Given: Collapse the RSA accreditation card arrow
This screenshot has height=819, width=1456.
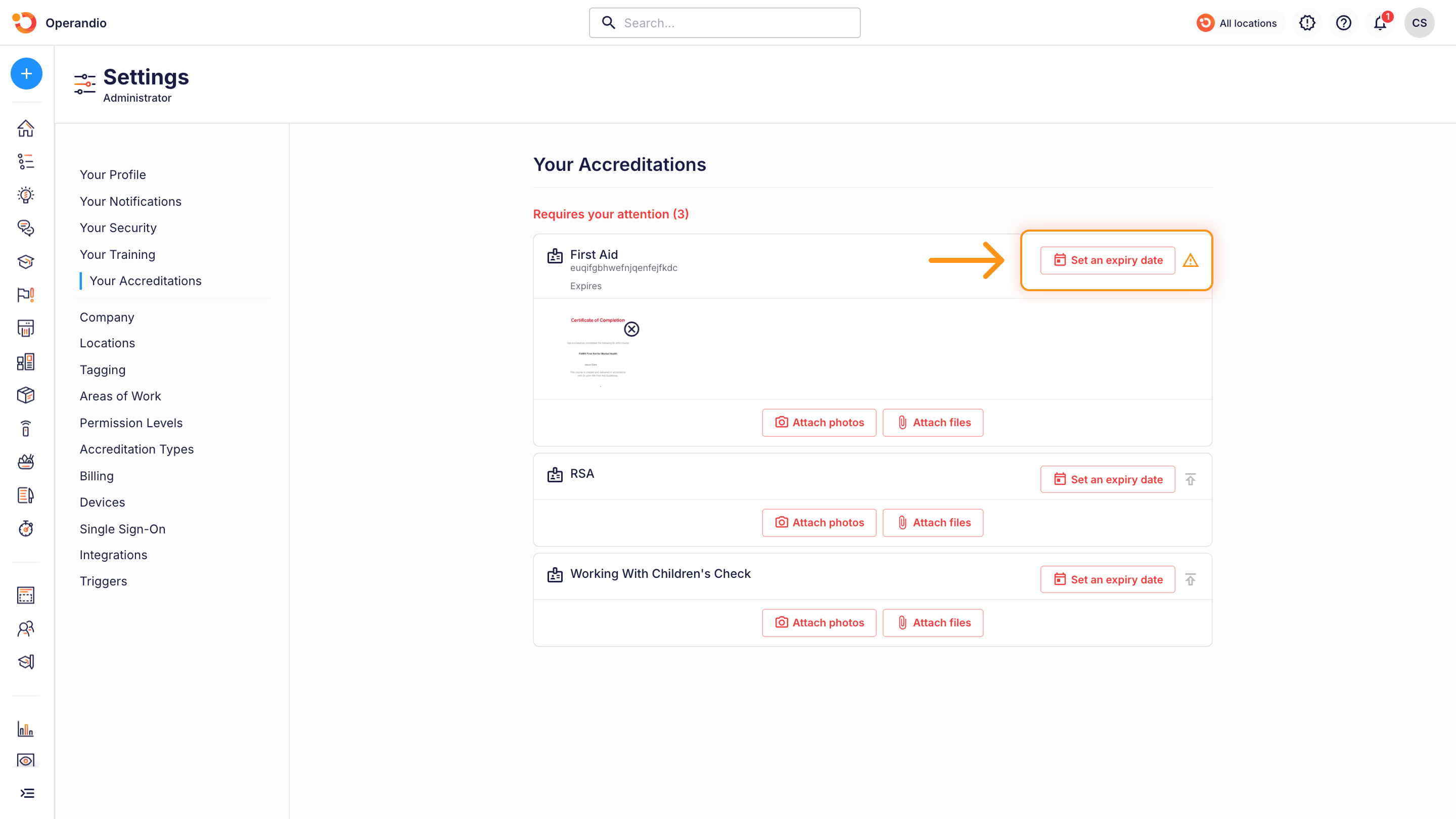Looking at the screenshot, I should (x=1191, y=479).
